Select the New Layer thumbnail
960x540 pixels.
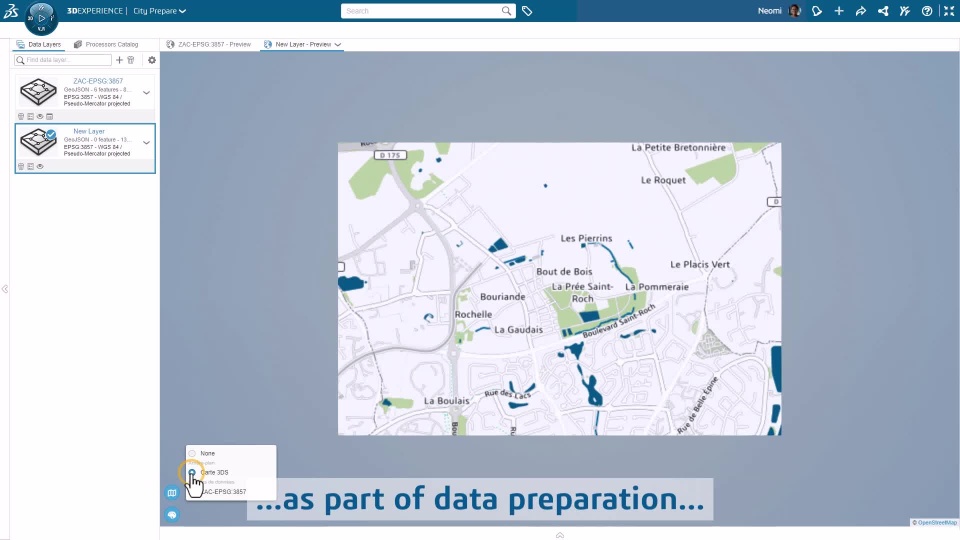pos(39,142)
